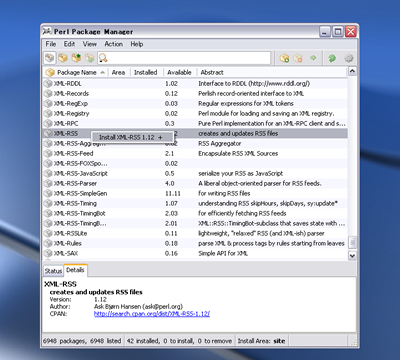
Task: Show installed packages view icon
Action: [x=63, y=58]
